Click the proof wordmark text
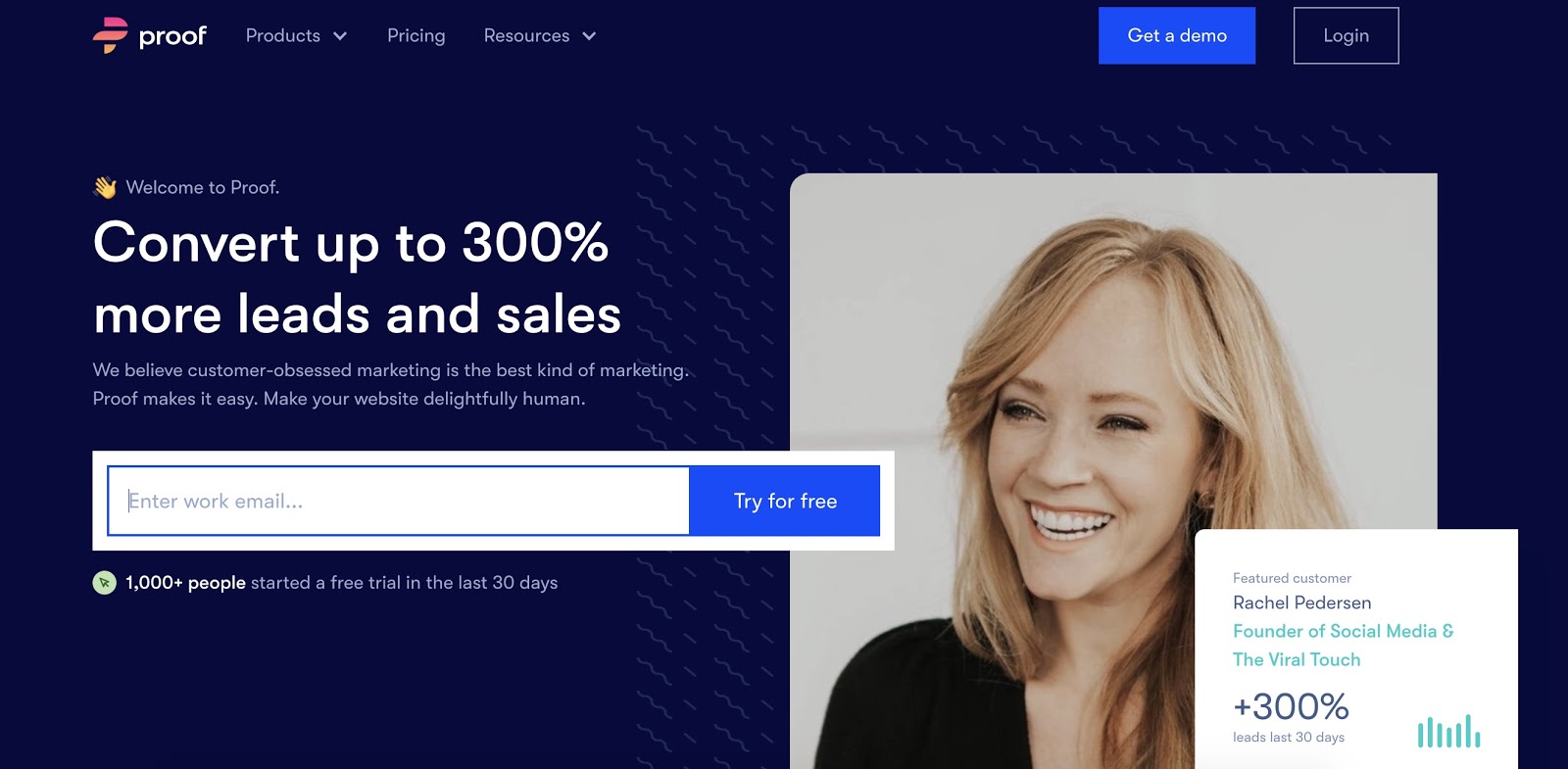1568x769 pixels. click(172, 36)
